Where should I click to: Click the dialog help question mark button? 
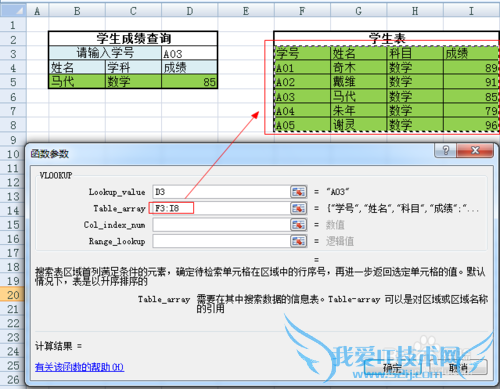tap(446, 151)
